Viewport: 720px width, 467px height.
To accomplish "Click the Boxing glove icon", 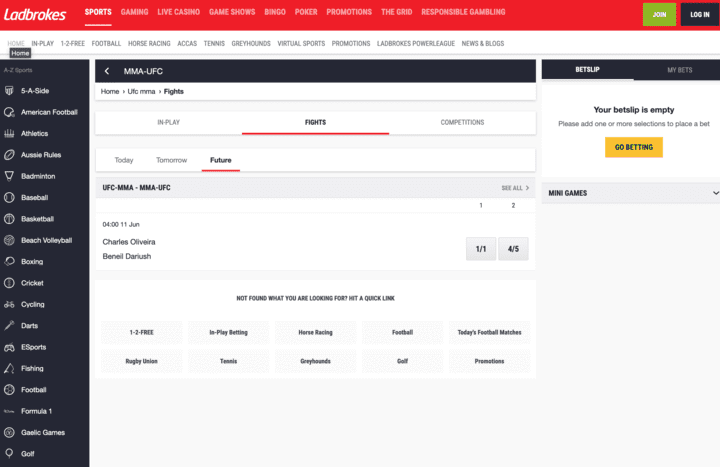I will click(9, 261).
